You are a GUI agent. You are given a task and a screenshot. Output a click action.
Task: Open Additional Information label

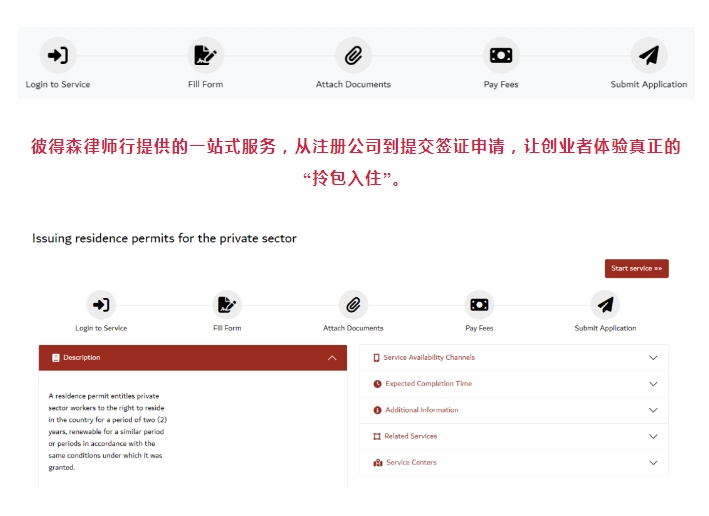click(x=422, y=410)
